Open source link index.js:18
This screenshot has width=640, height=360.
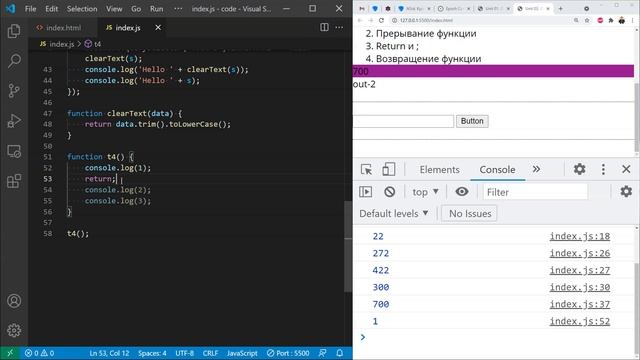580,236
